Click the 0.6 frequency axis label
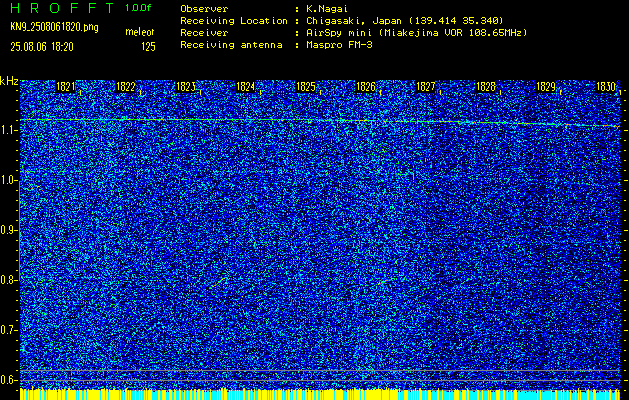 pos(9,380)
